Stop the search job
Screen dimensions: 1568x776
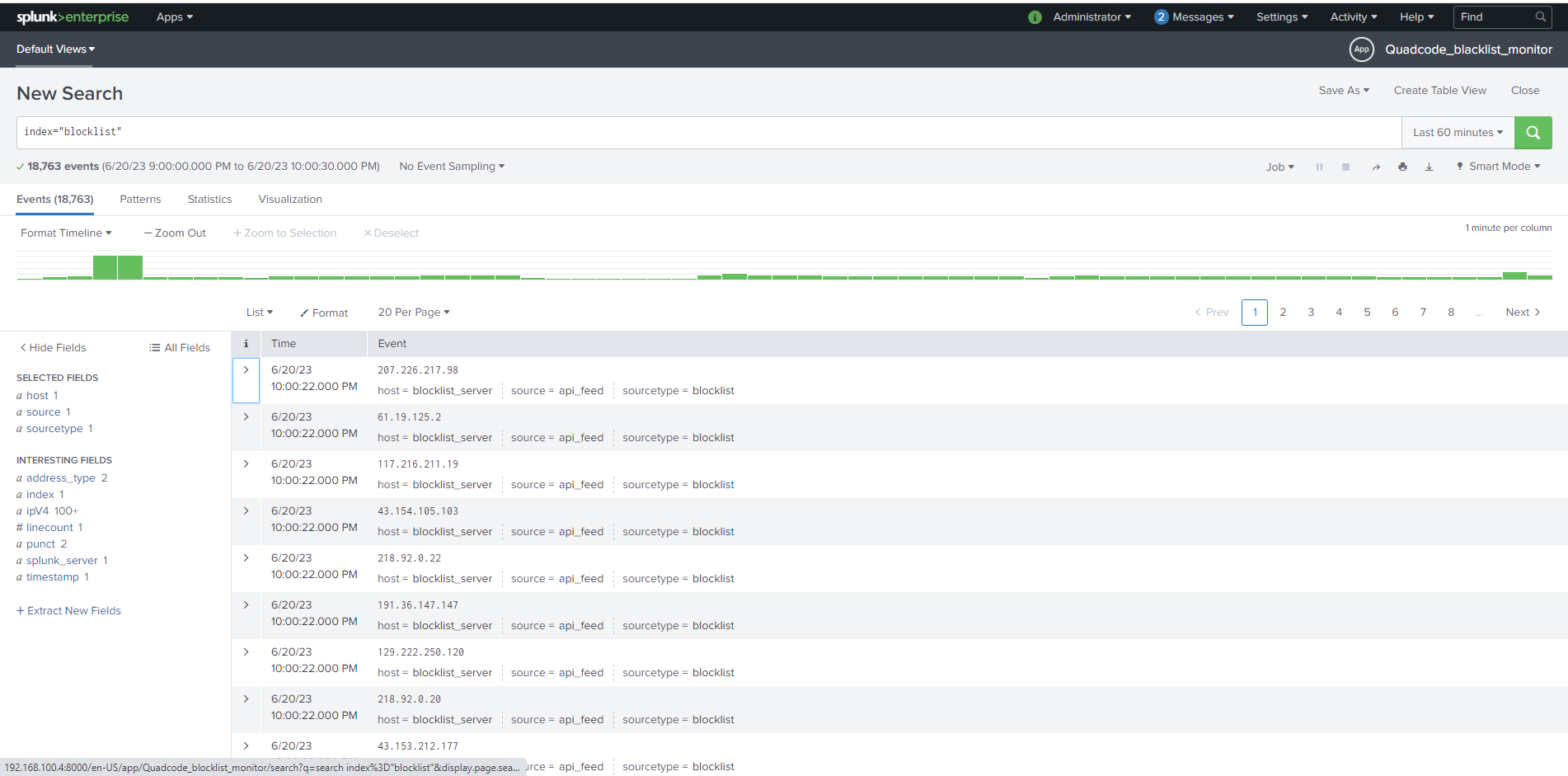[1345, 166]
